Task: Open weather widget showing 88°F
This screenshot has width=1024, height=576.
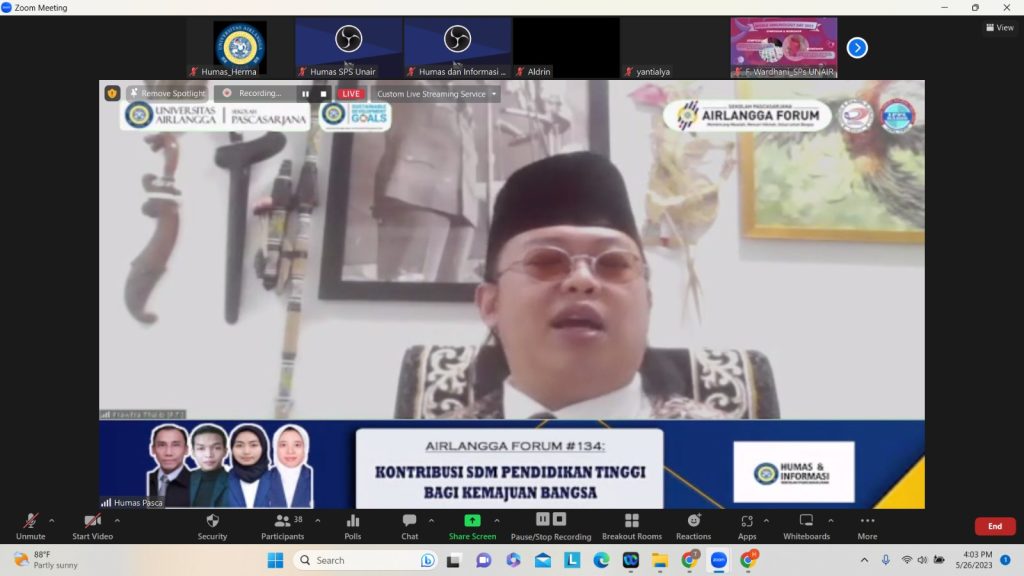Action: [46, 560]
